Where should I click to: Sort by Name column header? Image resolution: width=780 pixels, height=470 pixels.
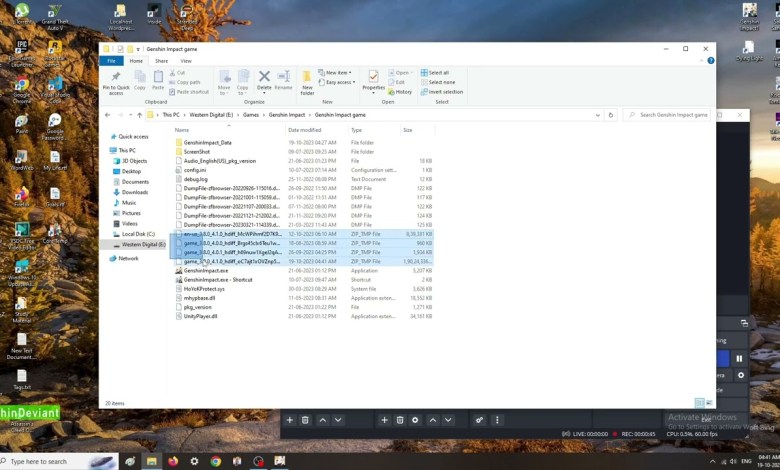pos(229,130)
